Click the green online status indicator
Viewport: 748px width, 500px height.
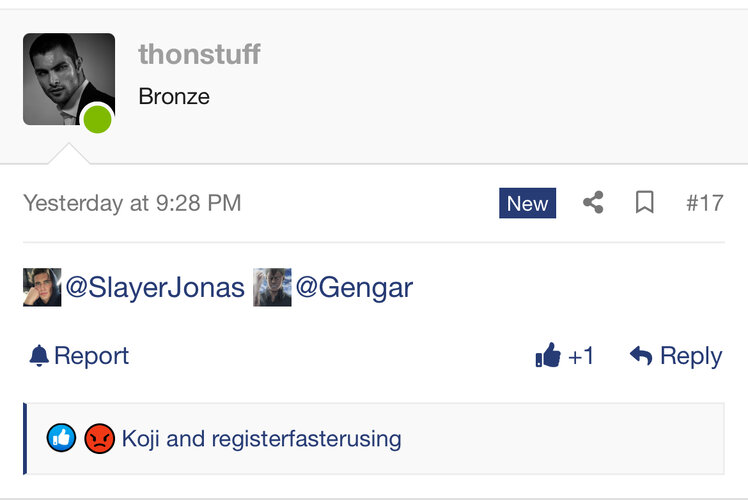[x=97, y=119]
